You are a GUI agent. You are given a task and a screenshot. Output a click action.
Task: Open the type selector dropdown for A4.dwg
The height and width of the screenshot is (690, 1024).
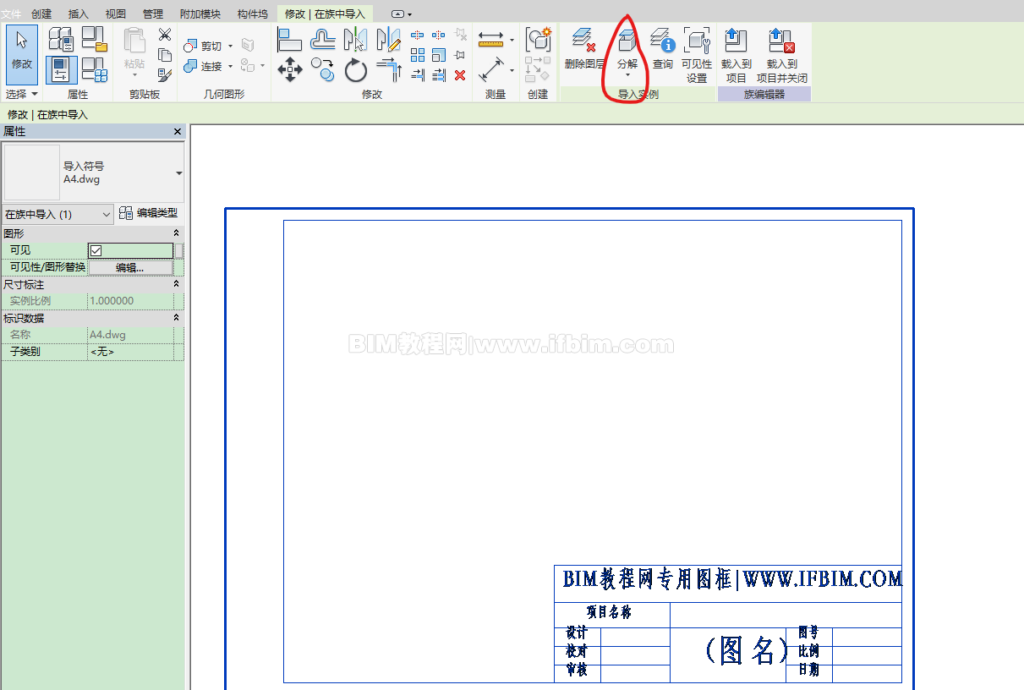click(178, 173)
